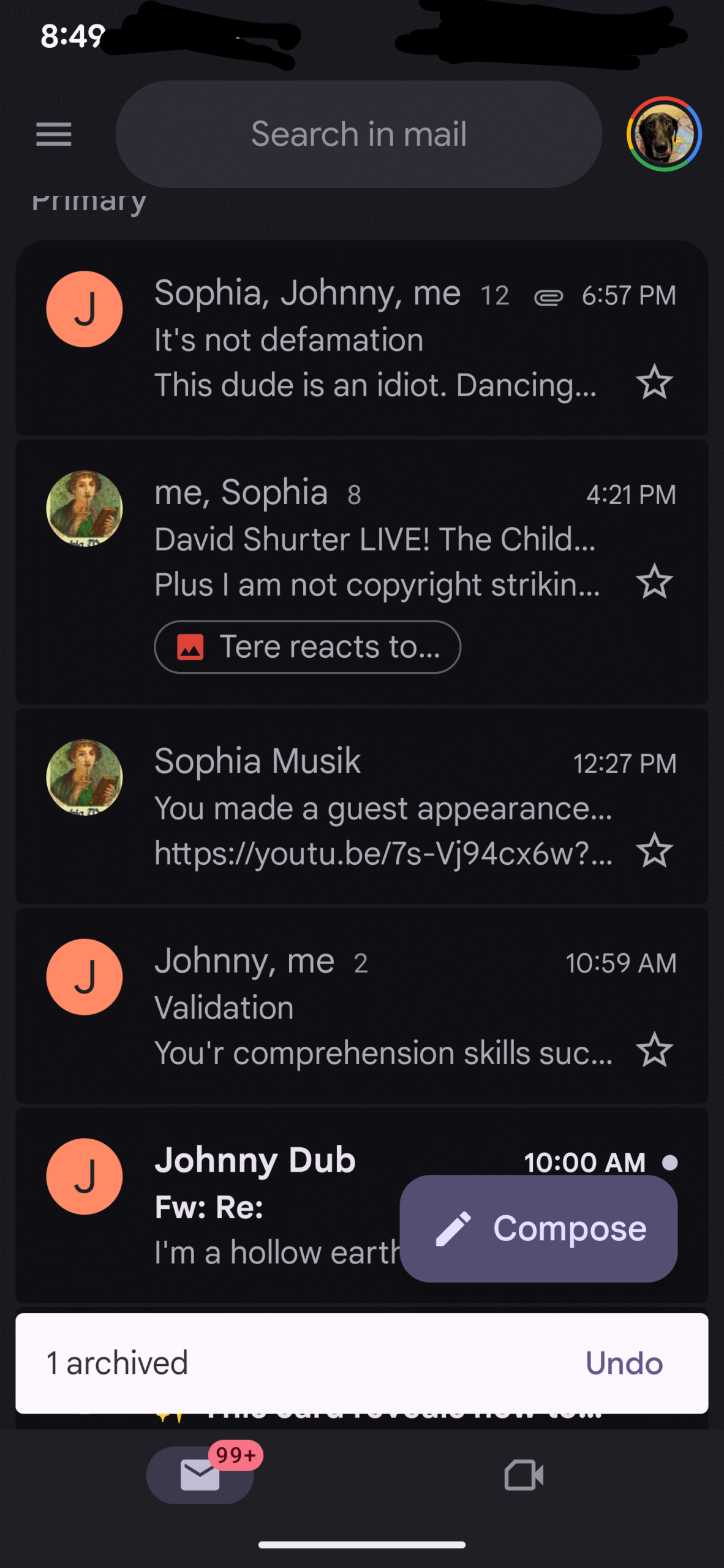Screen dimensions: 724x1568
Task: Star the Validation email
Action: click(x=654, y=1050)
